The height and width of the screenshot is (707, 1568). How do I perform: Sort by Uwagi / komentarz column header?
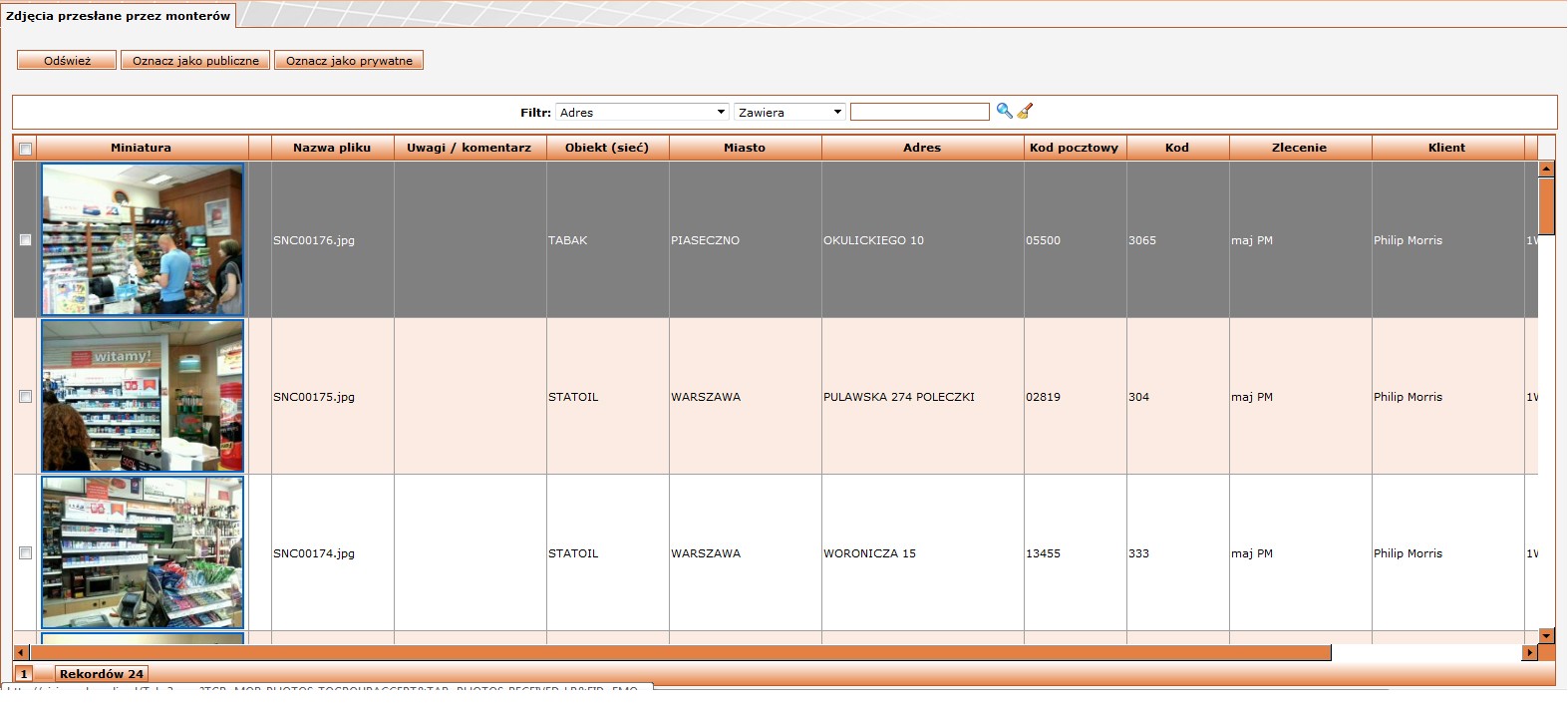(x=469, y=148)
